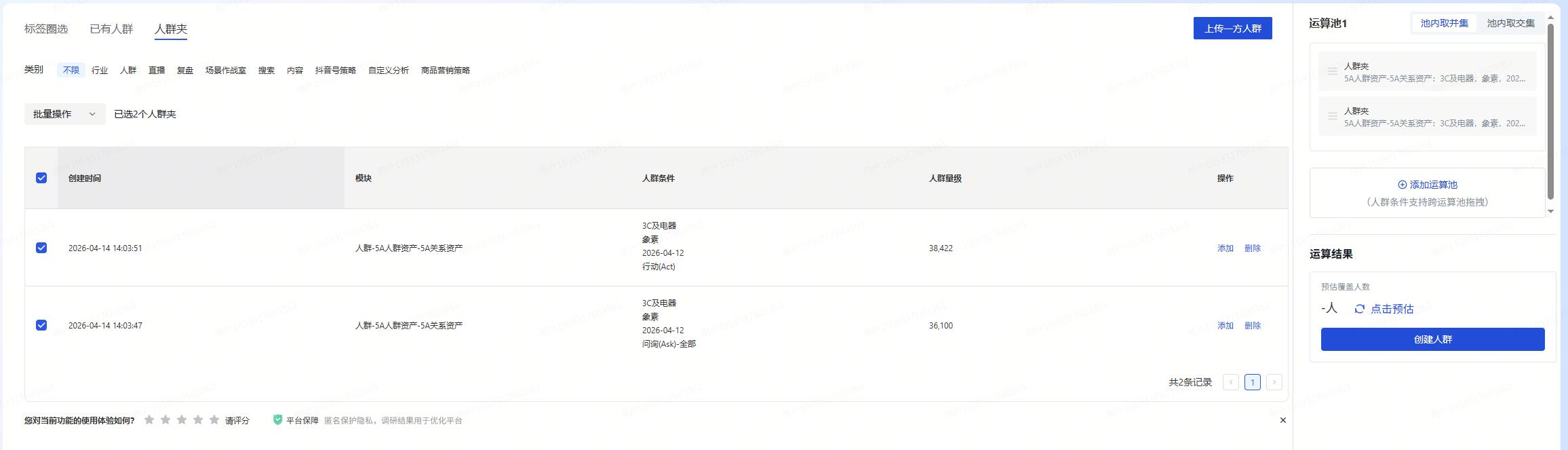Click 添加 for the 38,422 row
Screen dimensions: 1568x450
click(1226, 248)
